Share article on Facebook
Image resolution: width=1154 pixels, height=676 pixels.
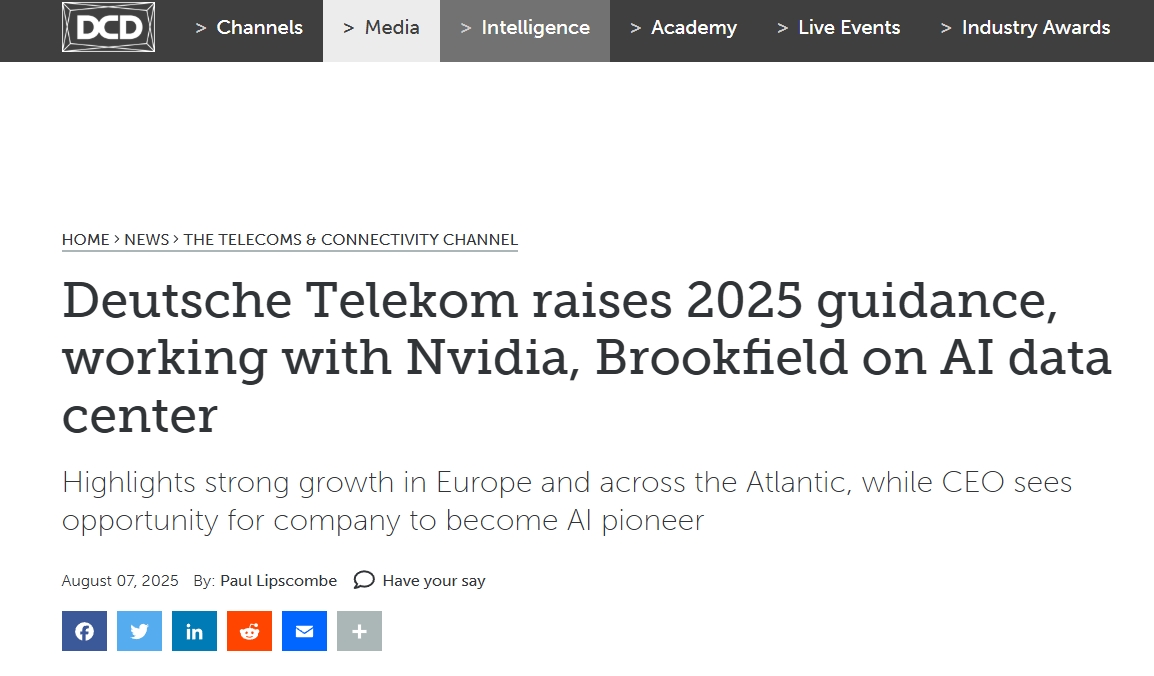point(84,631)
